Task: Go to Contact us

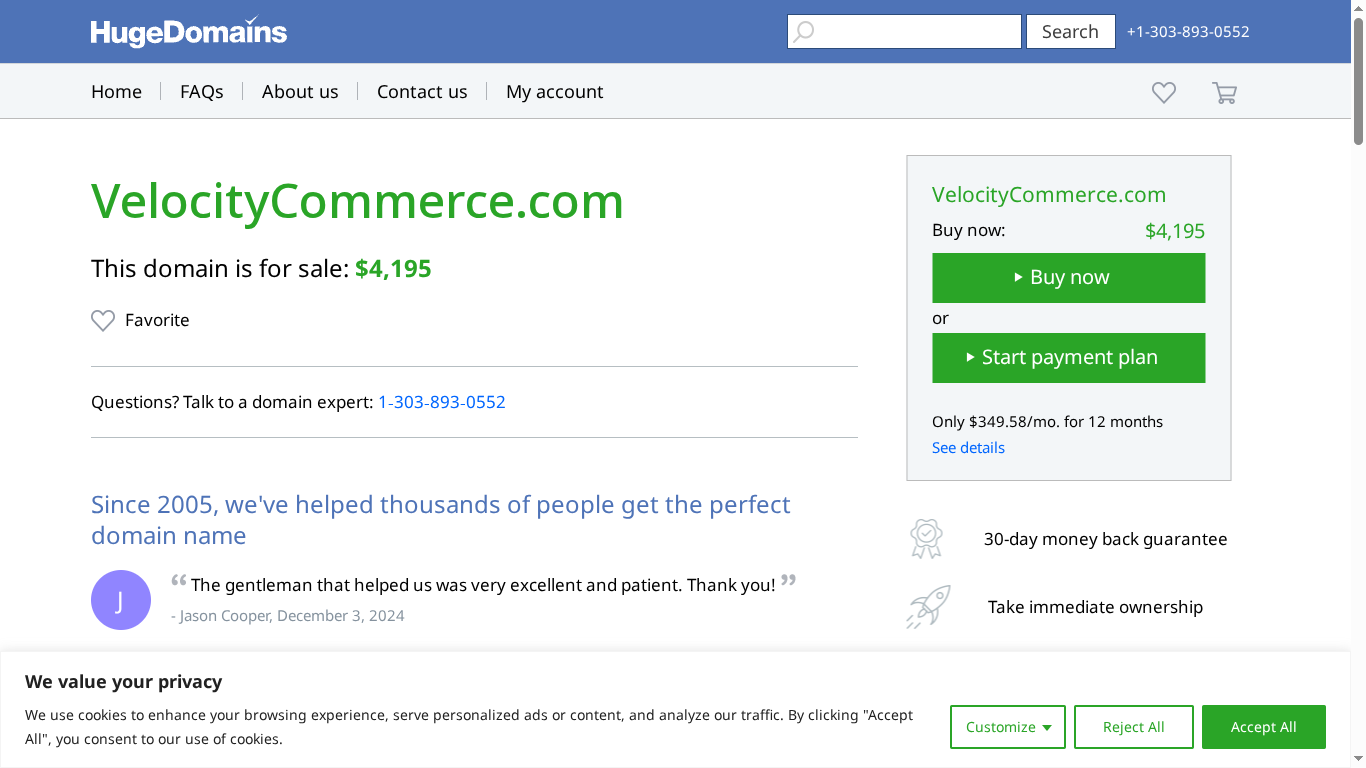Action: pos(422,91)
